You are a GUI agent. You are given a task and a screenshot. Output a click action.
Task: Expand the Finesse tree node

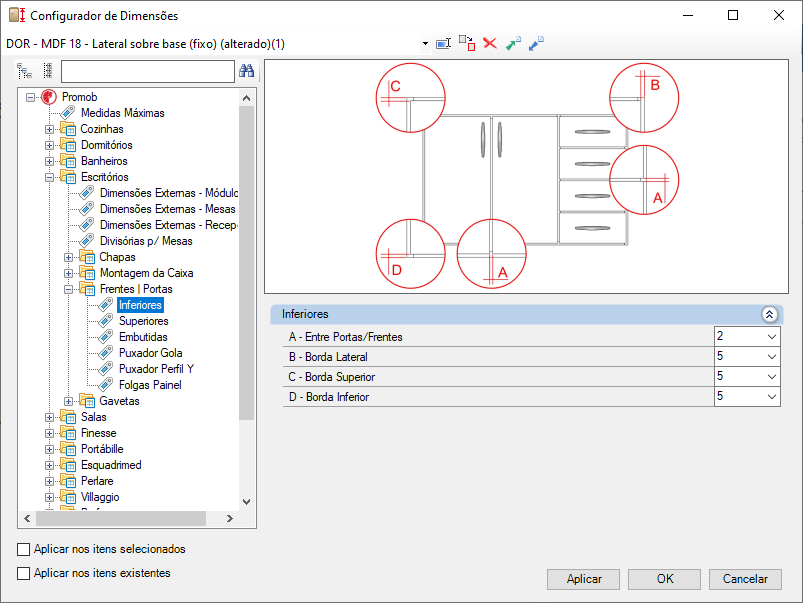point(50,433)
